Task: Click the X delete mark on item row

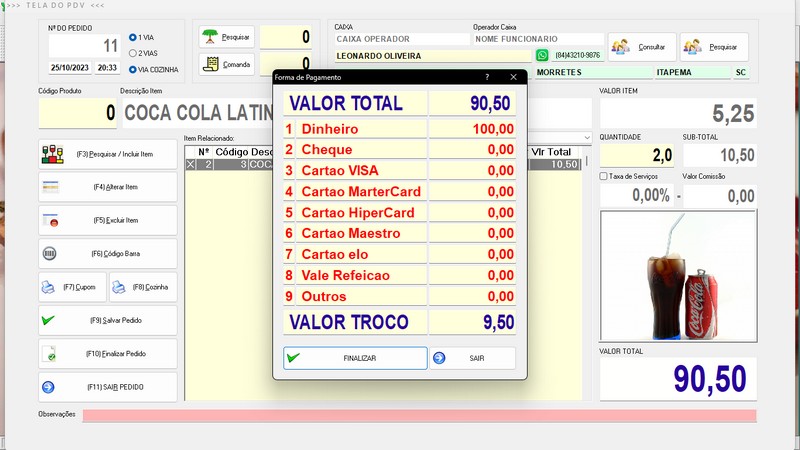Action: 190,164
